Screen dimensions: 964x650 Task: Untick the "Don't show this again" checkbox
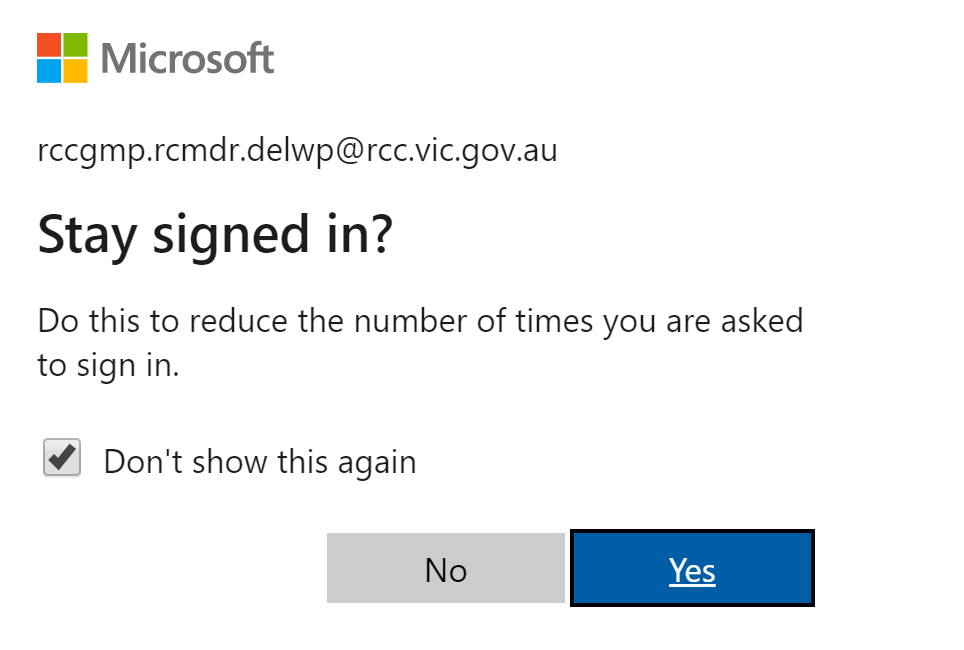[62, 458]
